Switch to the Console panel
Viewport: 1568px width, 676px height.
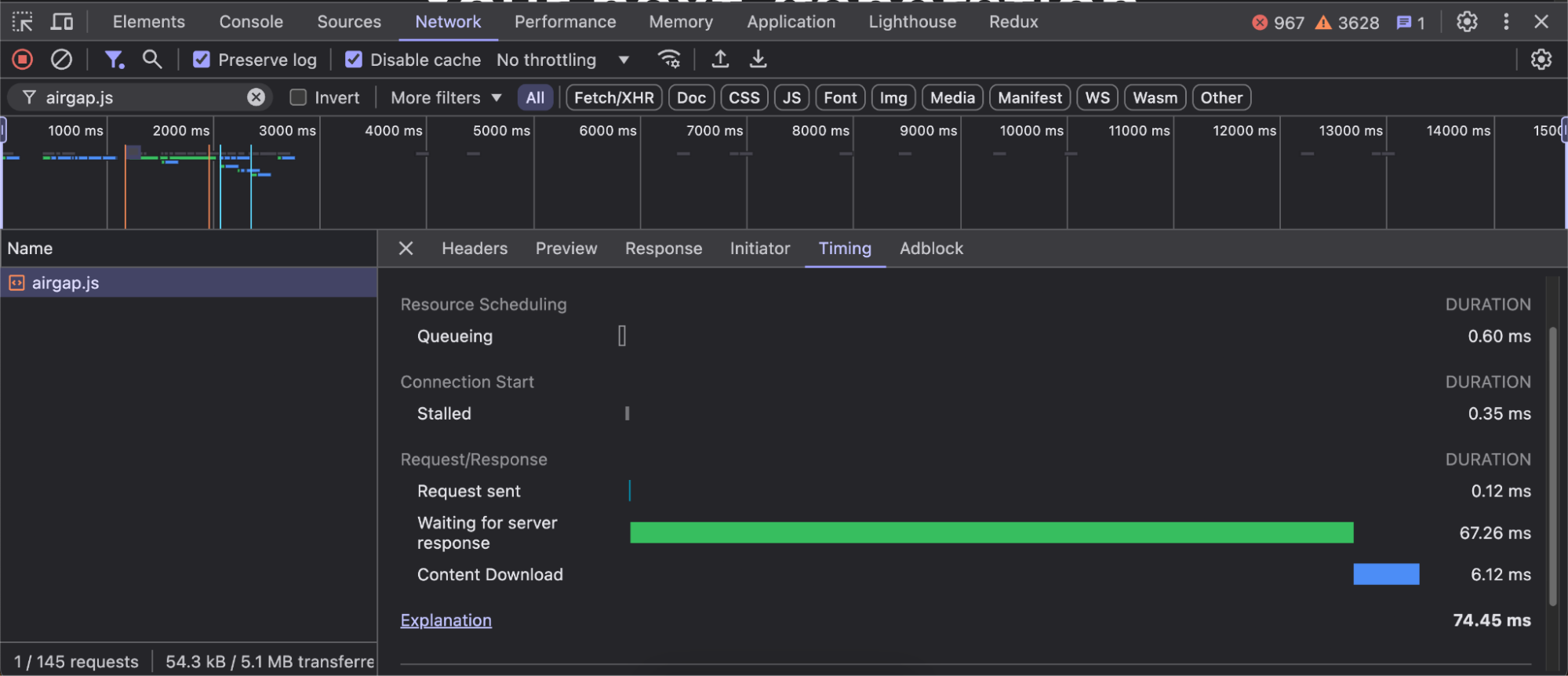pyautogui.click(x=251, y=21)
